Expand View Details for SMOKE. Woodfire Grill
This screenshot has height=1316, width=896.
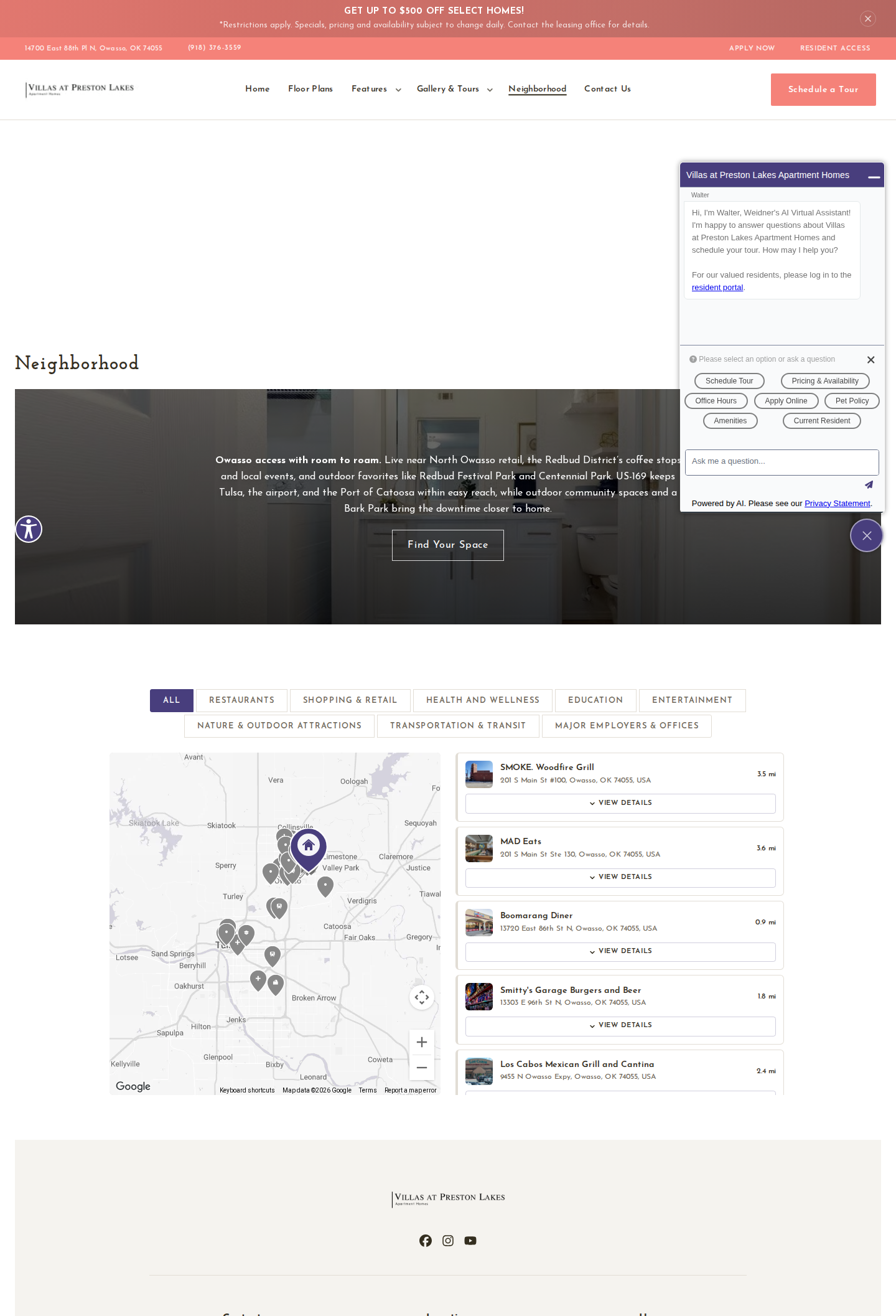tap(620, 803)
